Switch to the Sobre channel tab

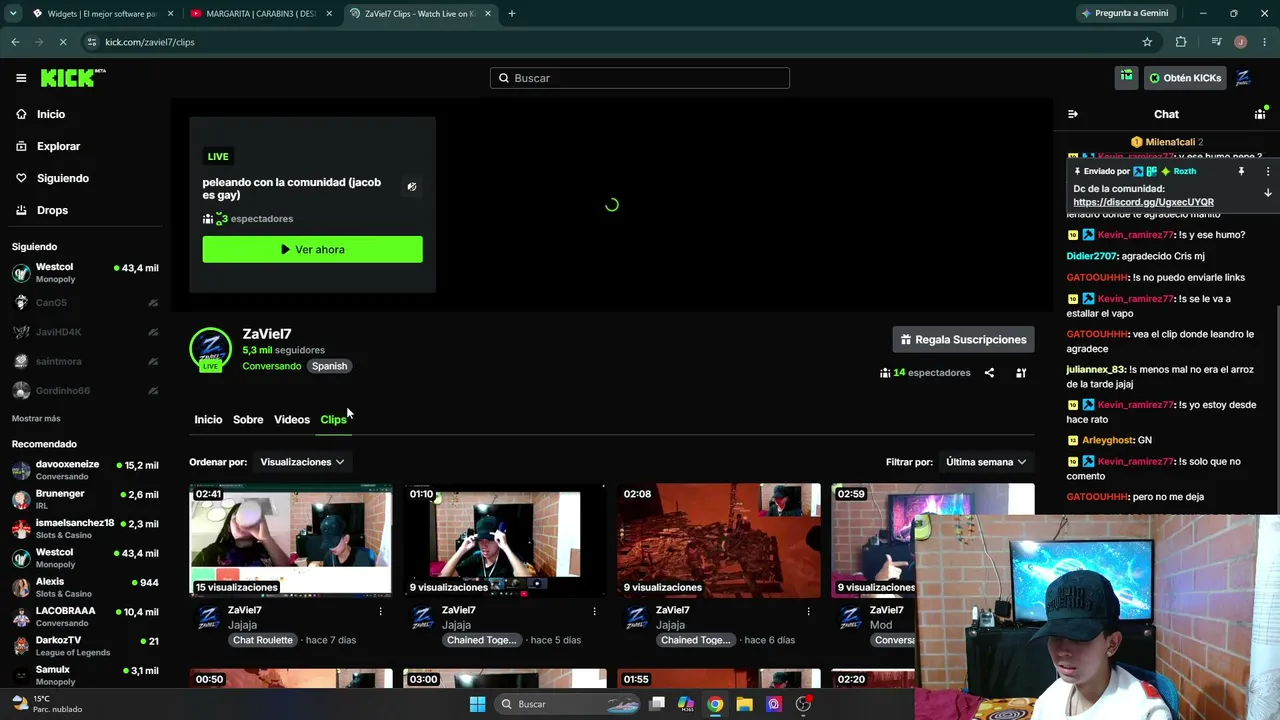248,420
